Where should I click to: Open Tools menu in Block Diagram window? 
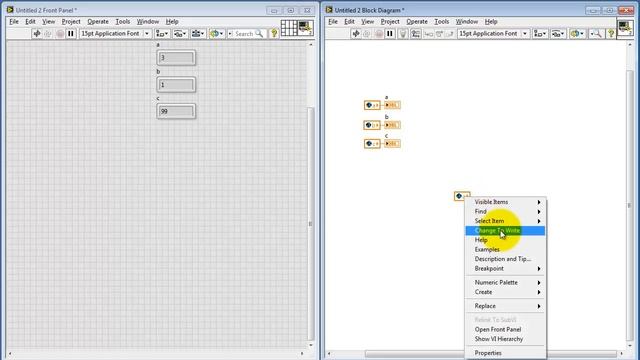coord(441,21)
